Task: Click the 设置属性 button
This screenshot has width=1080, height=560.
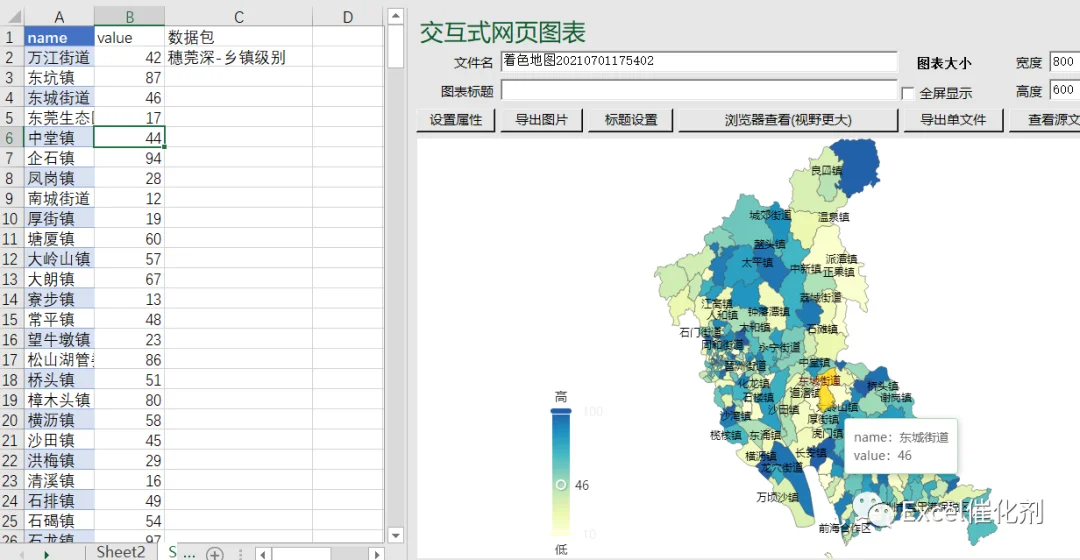Action: 455,120
